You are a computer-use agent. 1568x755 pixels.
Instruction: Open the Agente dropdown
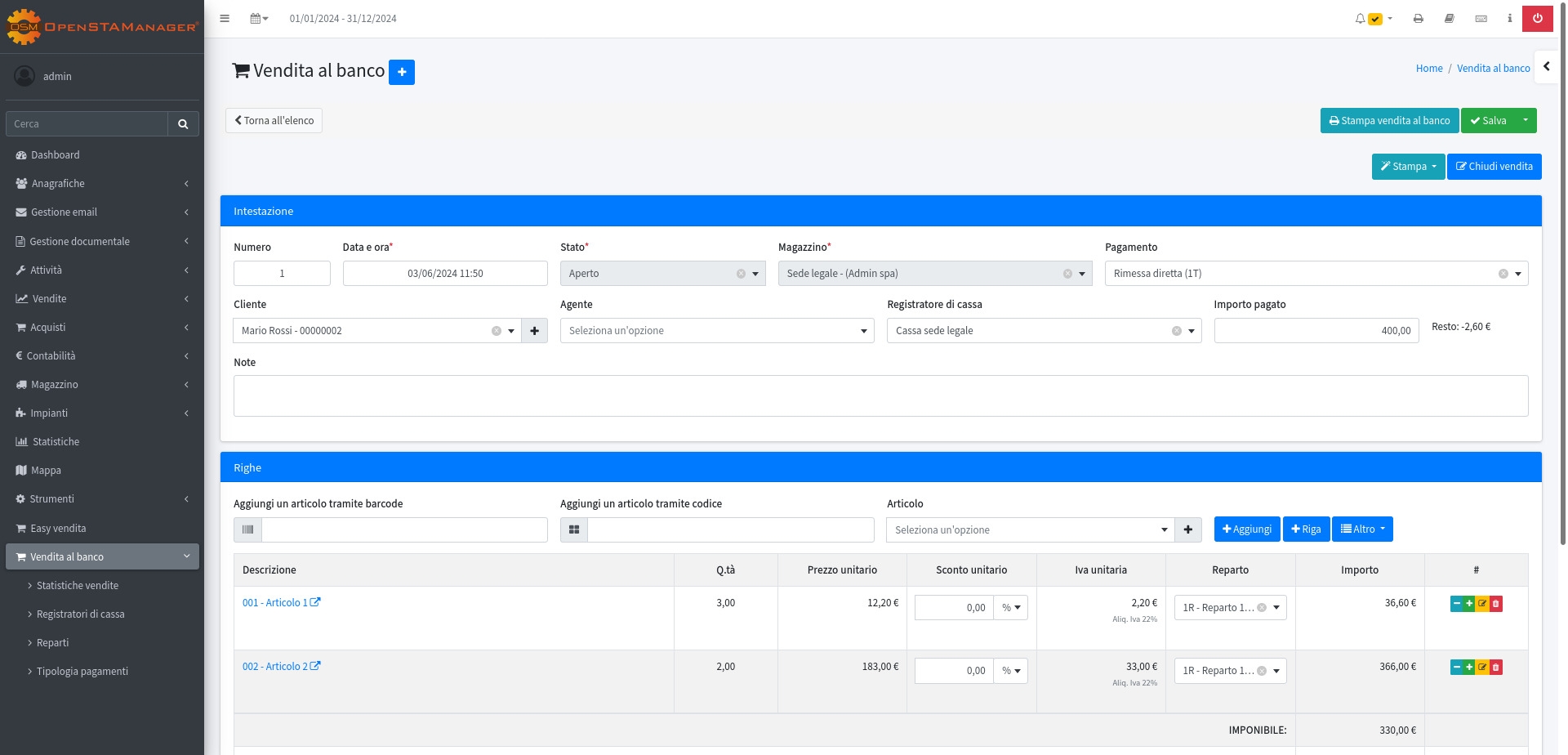tap(716, 331)
